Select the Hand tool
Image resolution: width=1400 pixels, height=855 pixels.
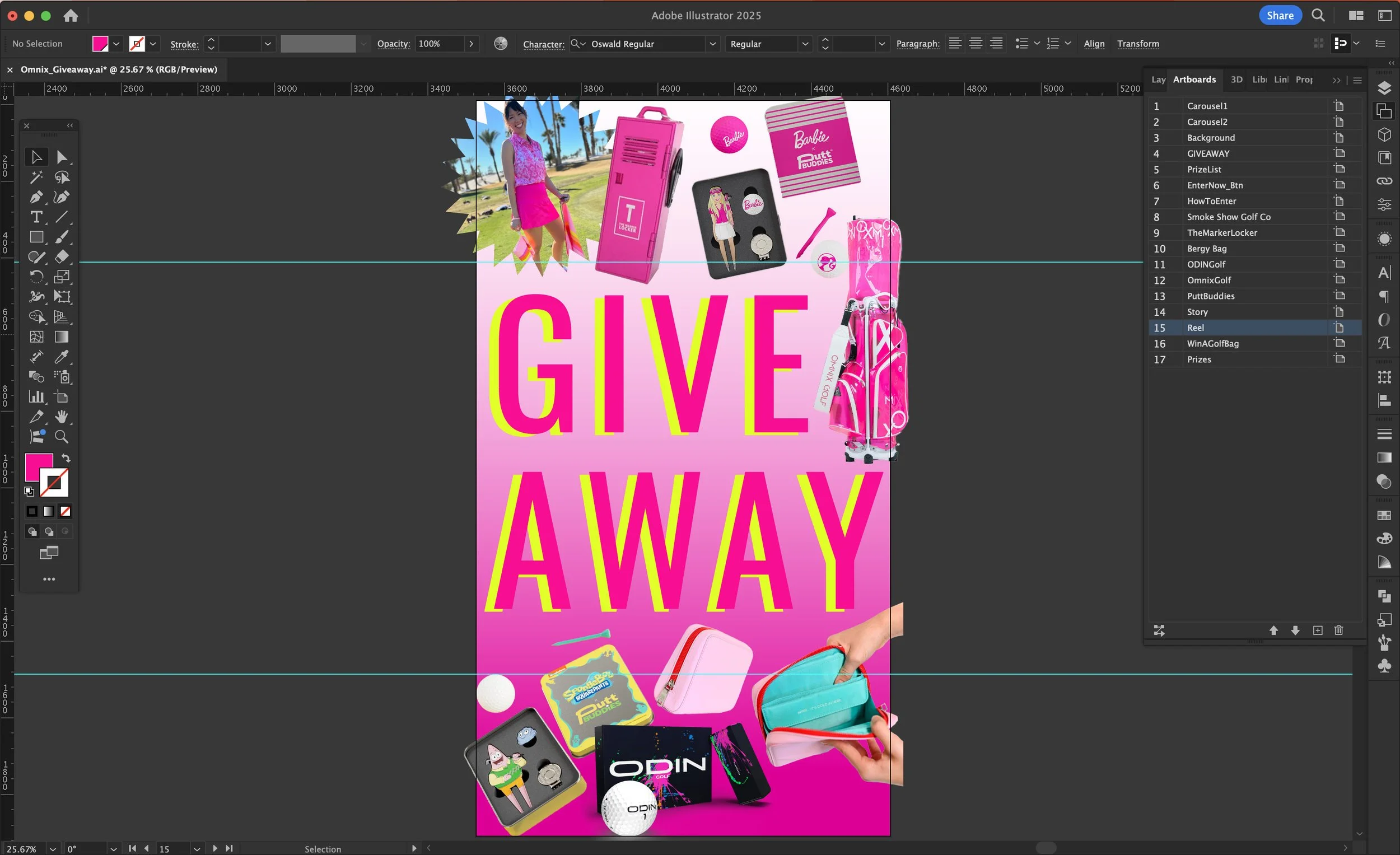pyautogui.click(x=62, y=417)
